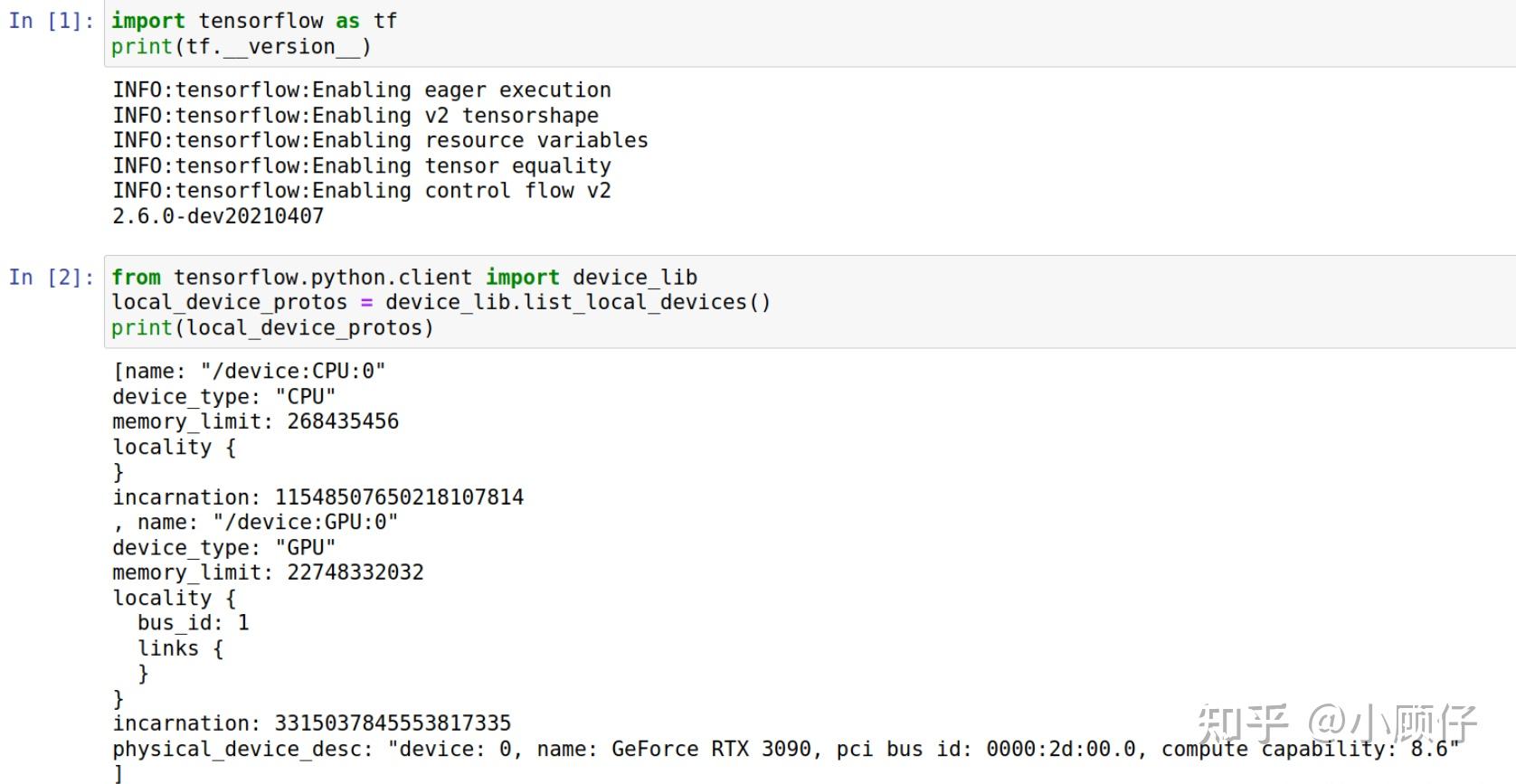
Task: Click the 2.6.0-dev20210407 version output
Action: (x=218, y=216)
